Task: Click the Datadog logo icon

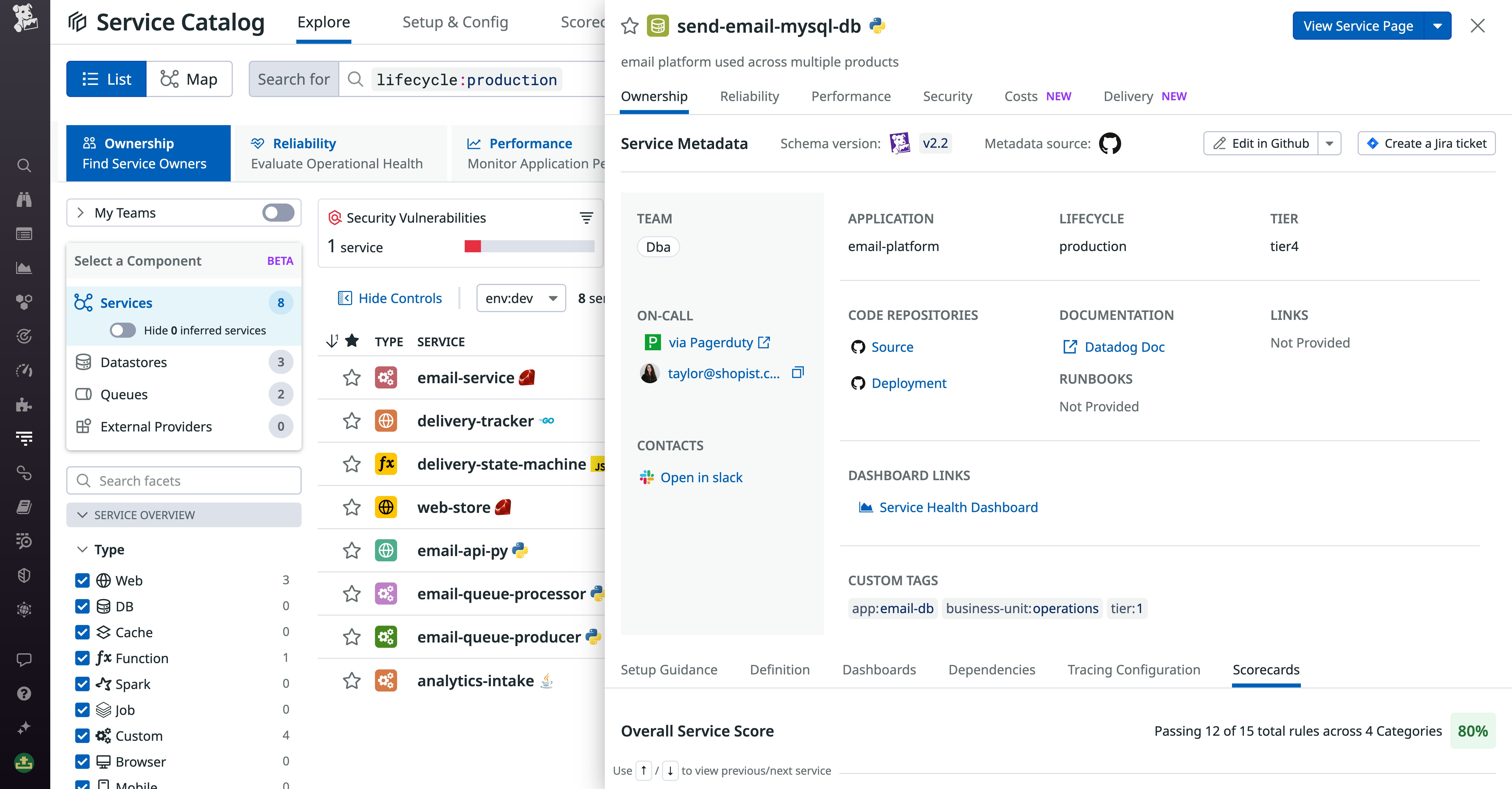Action: 25,18
